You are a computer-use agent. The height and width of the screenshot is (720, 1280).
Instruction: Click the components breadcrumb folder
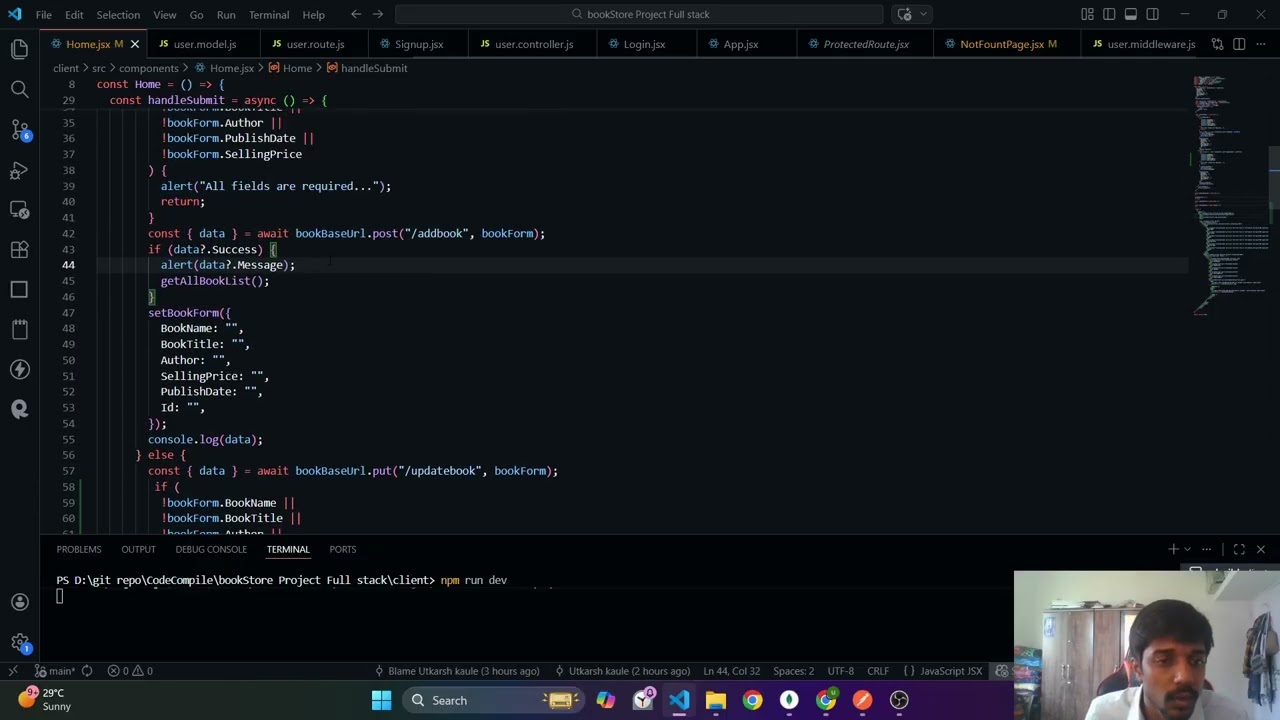(x=148, y=68)
